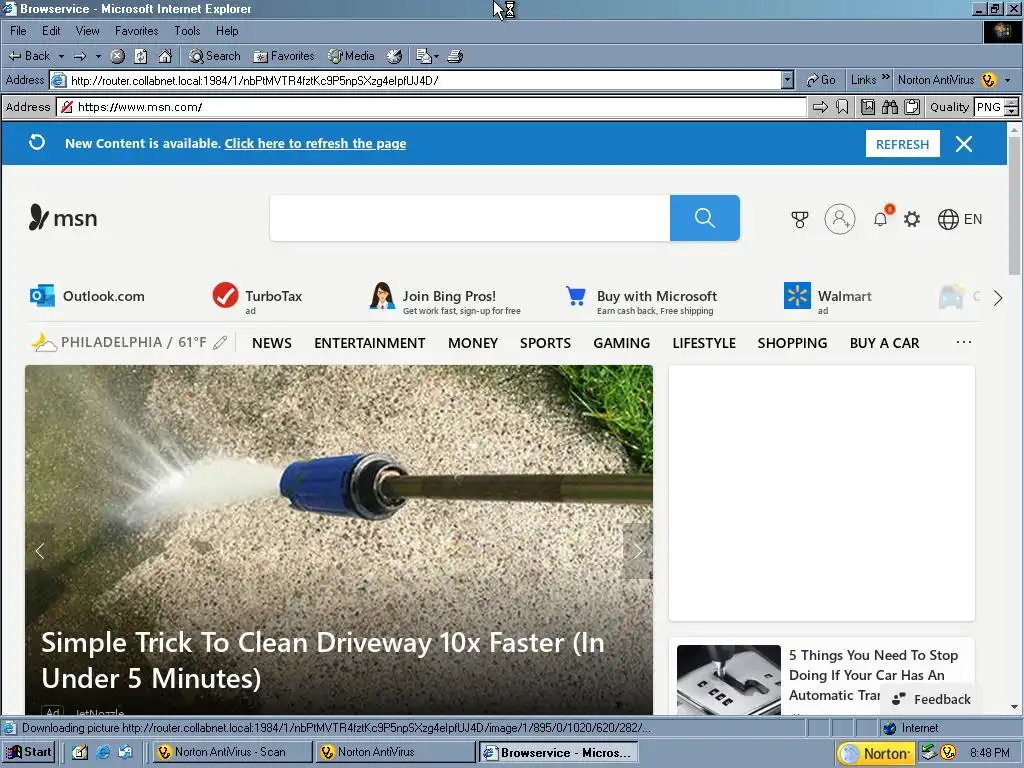Open the Favorites menu
The width and height of the screenshot is (1024, 768).
(x=136, y=31)
